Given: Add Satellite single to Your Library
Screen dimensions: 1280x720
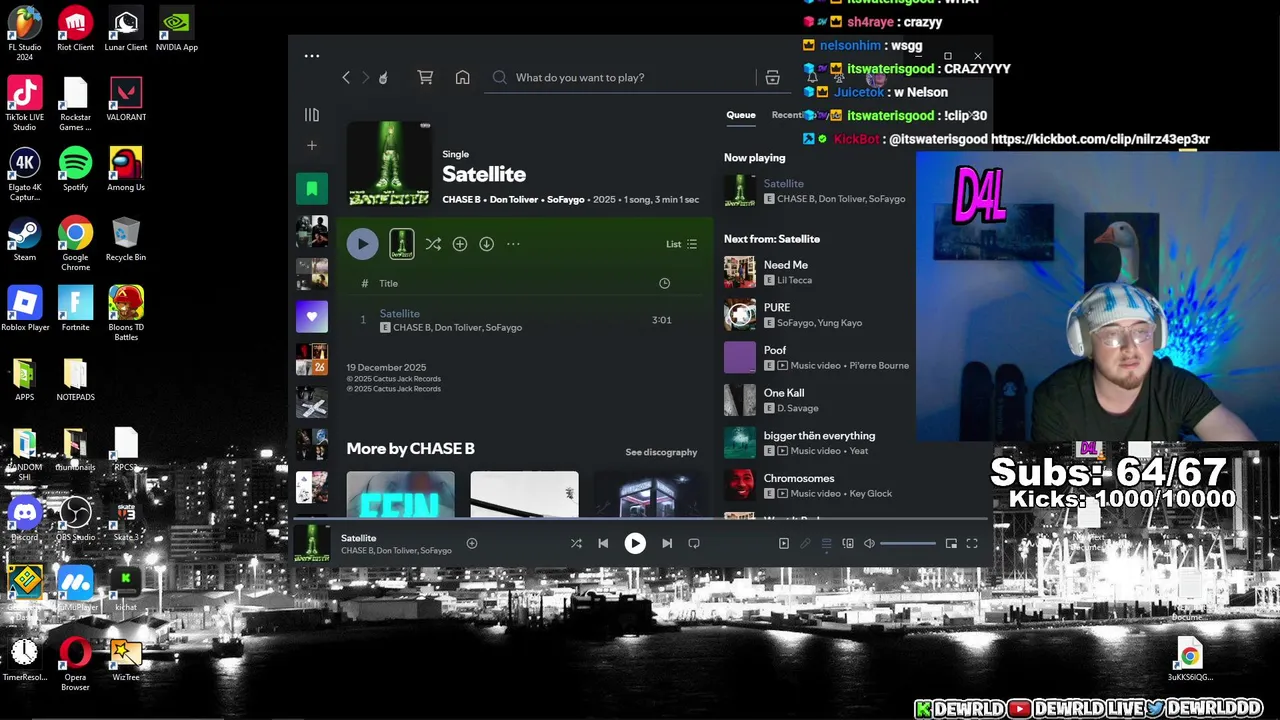Looking at the screenshot, I should [x=460, y=244].
